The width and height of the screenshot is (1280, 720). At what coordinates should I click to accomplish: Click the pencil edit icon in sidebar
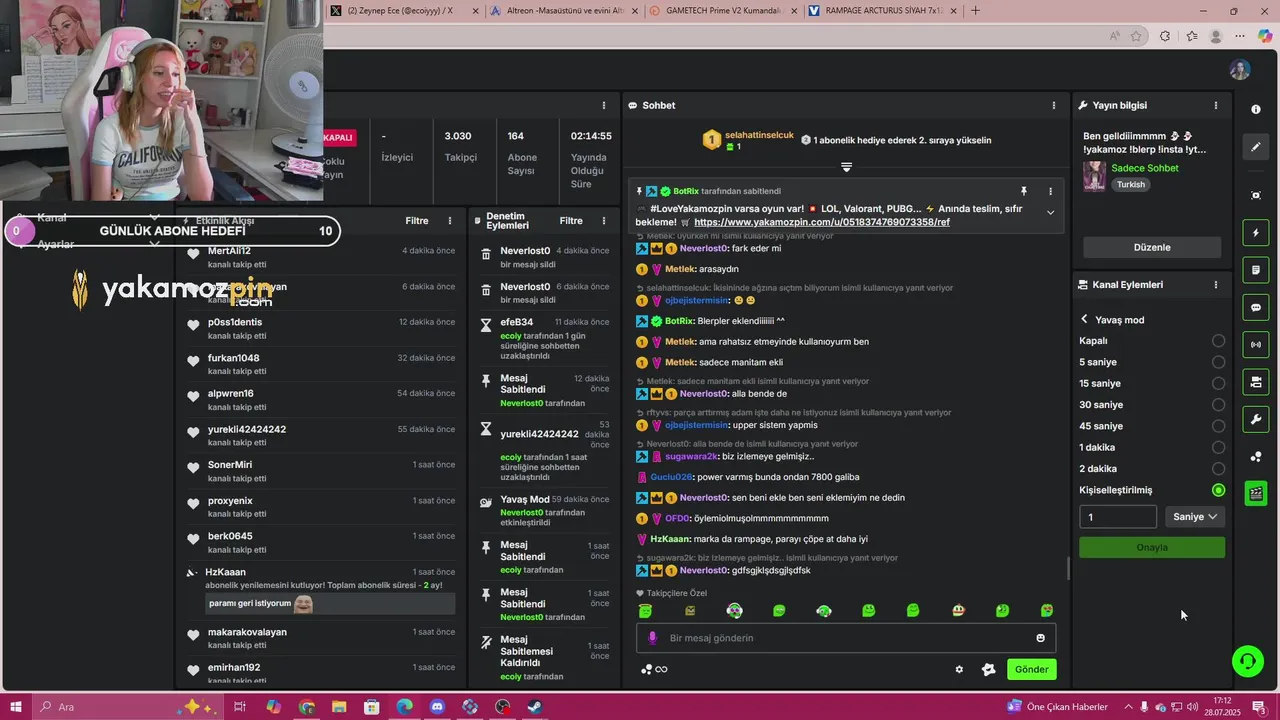coord(1256,147)
